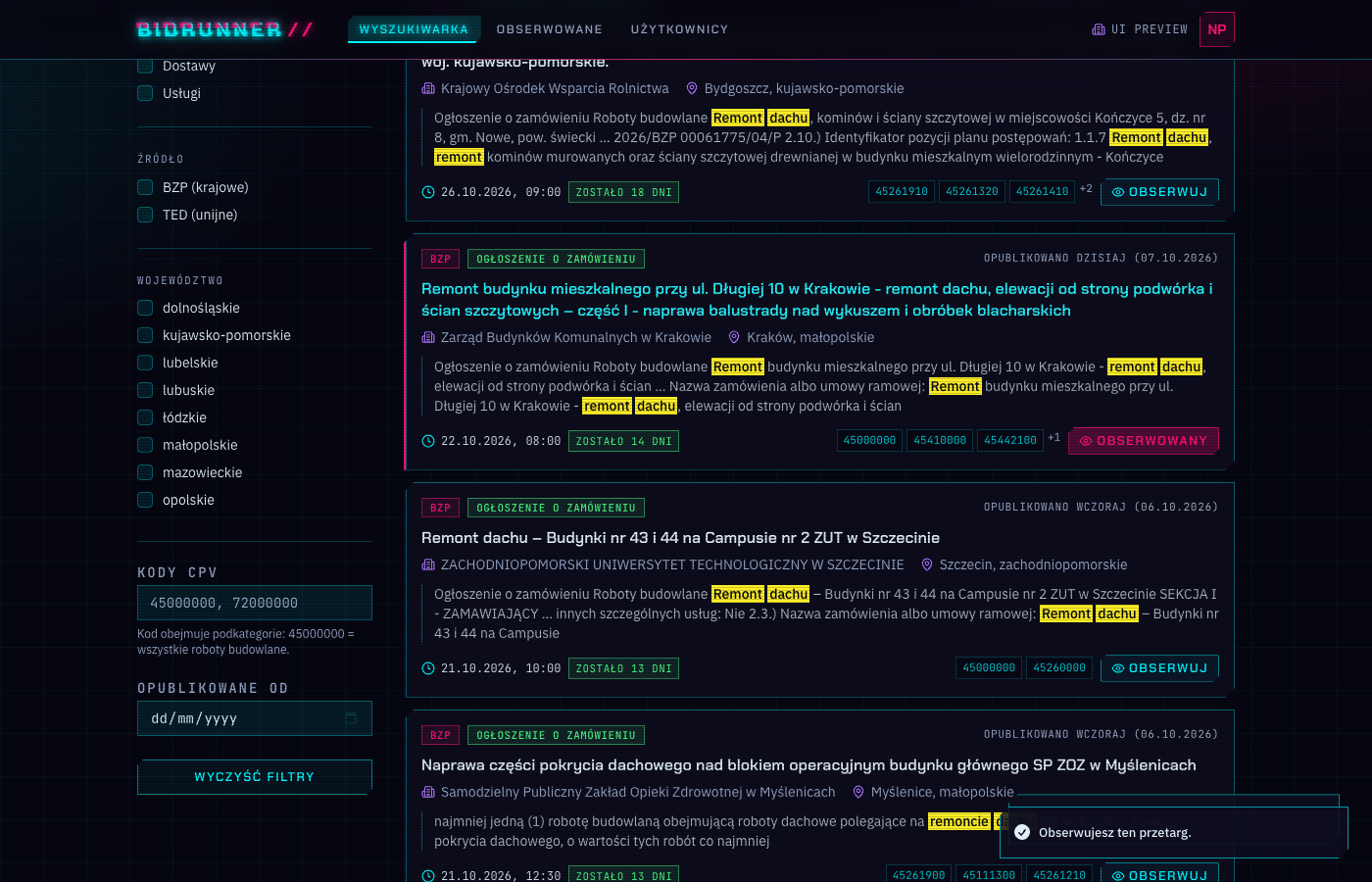
Task: Click the Wyczyść filtry button
Action: tap(255, 777)
